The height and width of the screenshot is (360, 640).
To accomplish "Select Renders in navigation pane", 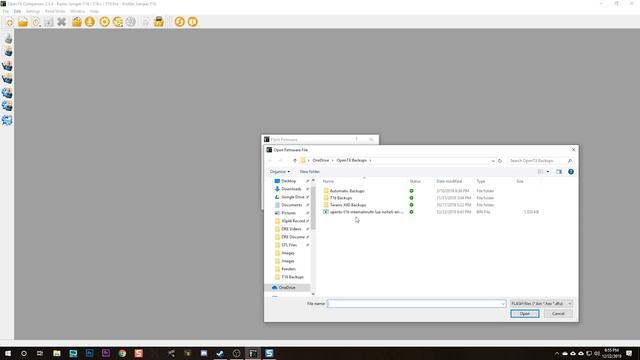I will coord(289,269).
